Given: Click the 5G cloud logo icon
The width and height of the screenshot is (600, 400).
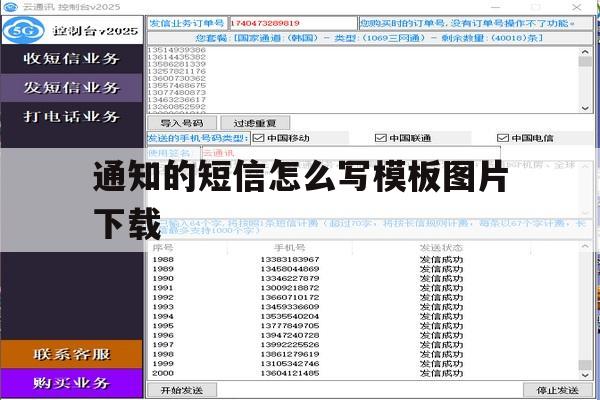Looking at the screenshot, I should coord(24,30).
